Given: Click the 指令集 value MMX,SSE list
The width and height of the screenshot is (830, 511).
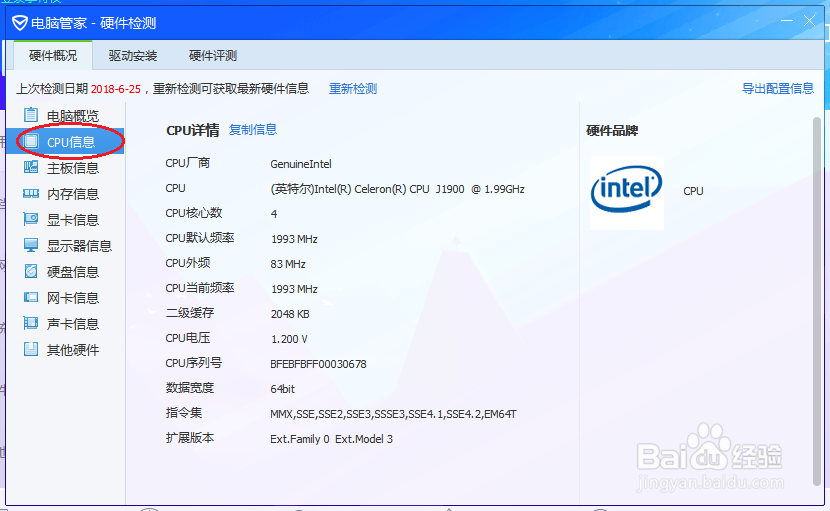Looking at the screenshot, I should [x=393, y=414].
